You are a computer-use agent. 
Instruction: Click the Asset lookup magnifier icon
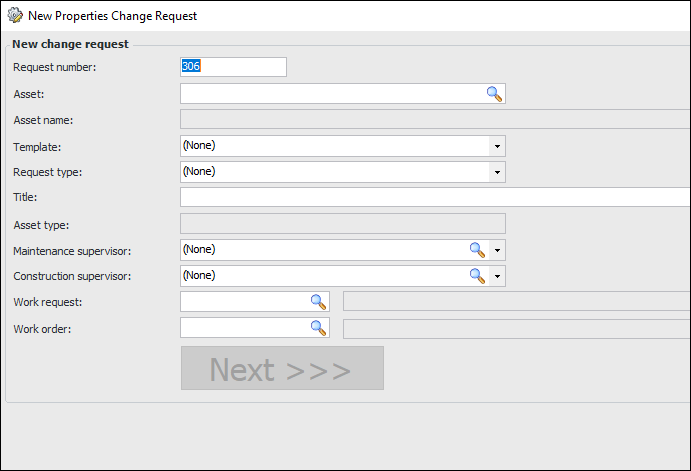pos(494,94)
